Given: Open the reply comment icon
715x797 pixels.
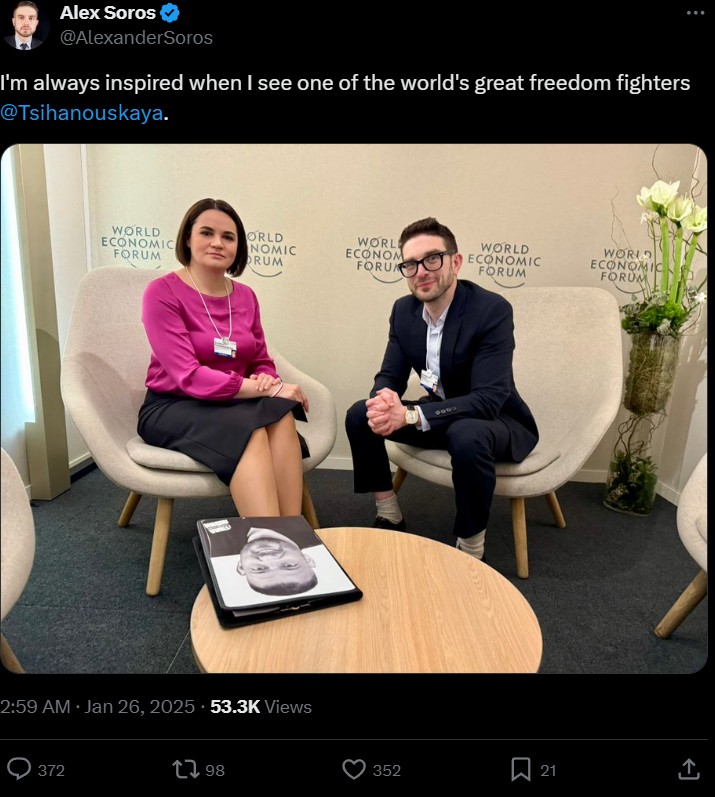Looking at the screenshot, I should tap(19, 769).
